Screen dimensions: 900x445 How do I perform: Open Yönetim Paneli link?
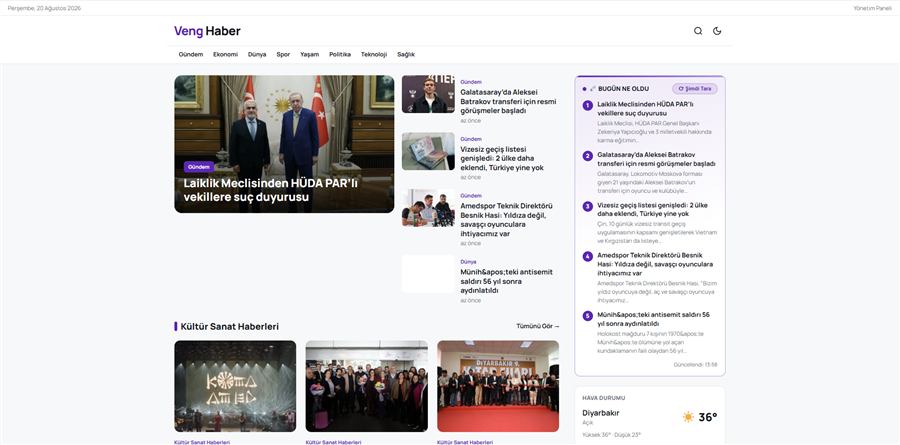tap(872, 8)
